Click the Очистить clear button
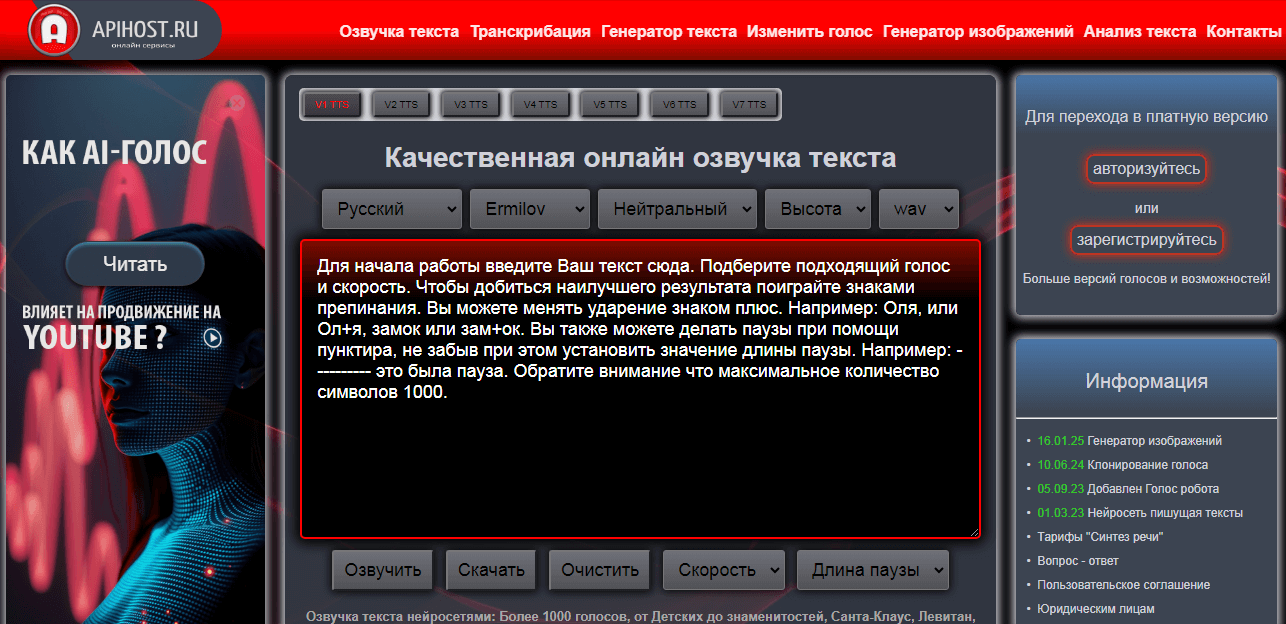The width and height of the screenshot is (1286, 624). click(x=600, y=570)
